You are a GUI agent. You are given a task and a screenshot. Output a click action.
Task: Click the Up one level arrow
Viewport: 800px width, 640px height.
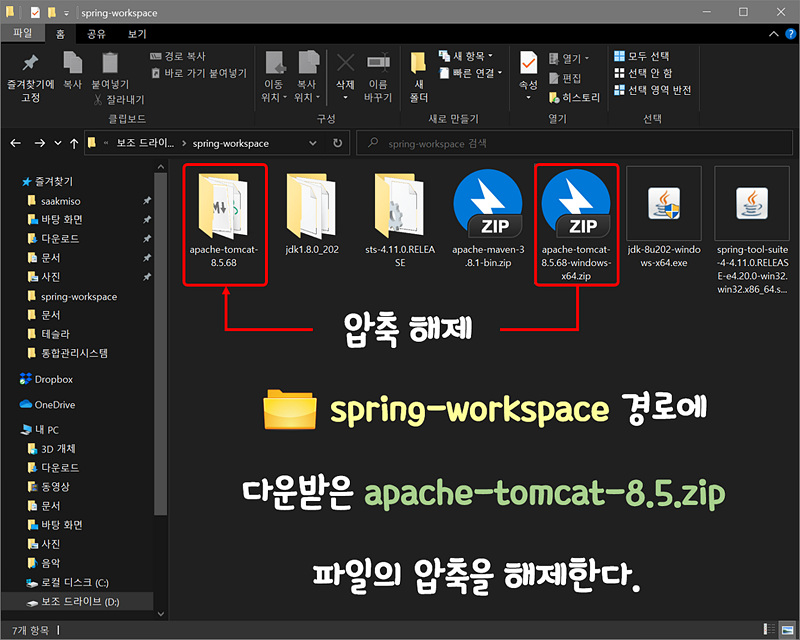[74, 143]
